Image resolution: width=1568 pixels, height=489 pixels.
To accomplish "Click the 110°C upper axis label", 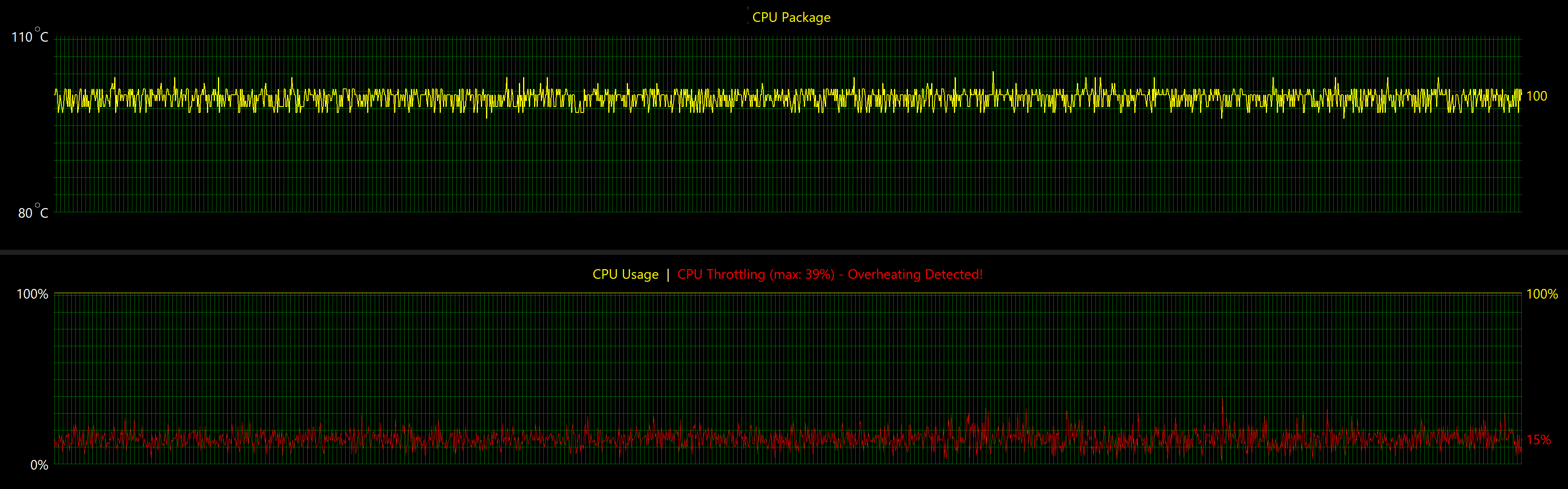I will (x=29, y=37).
